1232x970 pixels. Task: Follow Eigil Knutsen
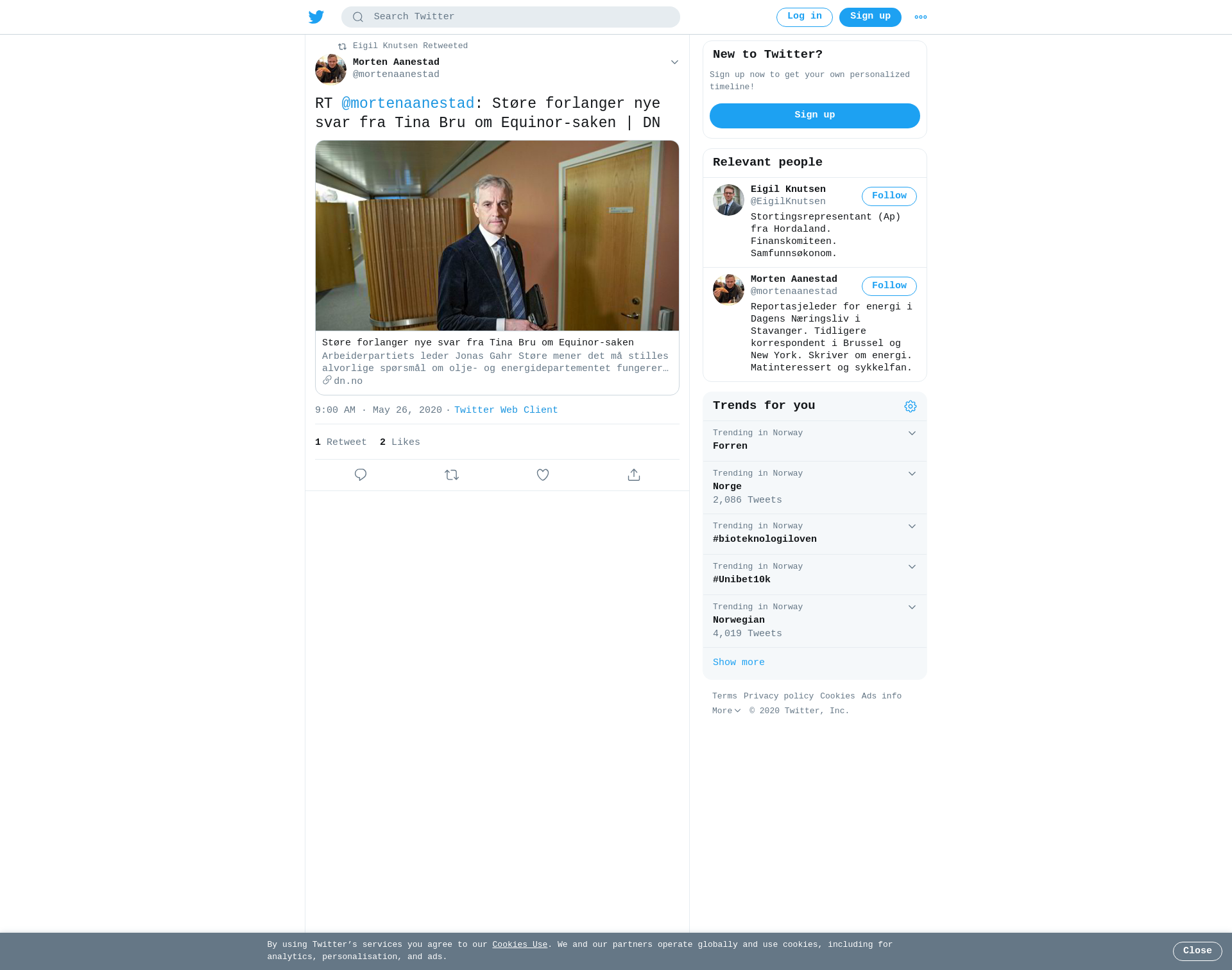point(889,196)
